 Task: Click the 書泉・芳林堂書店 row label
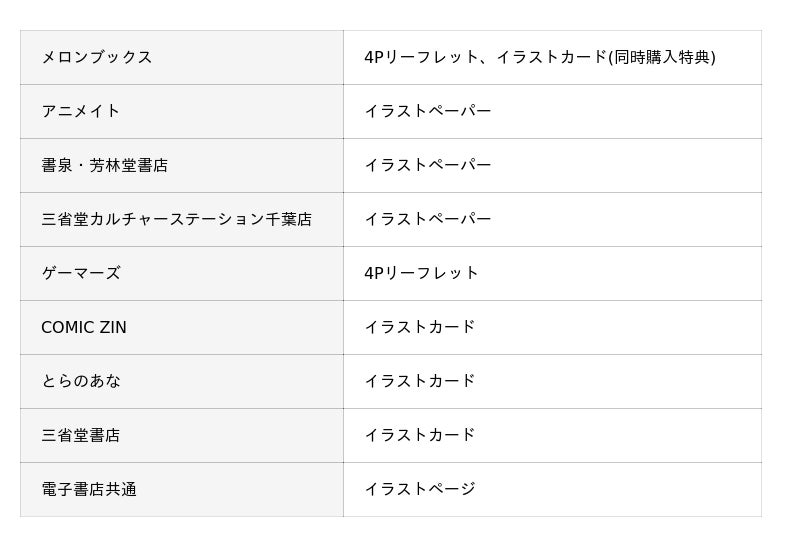pyautogui.click(x=105, y=165)
